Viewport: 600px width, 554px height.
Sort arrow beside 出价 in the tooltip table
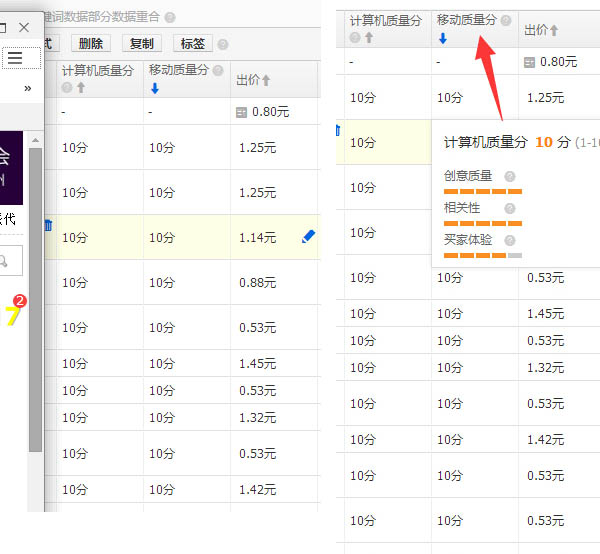coord(554,30)
